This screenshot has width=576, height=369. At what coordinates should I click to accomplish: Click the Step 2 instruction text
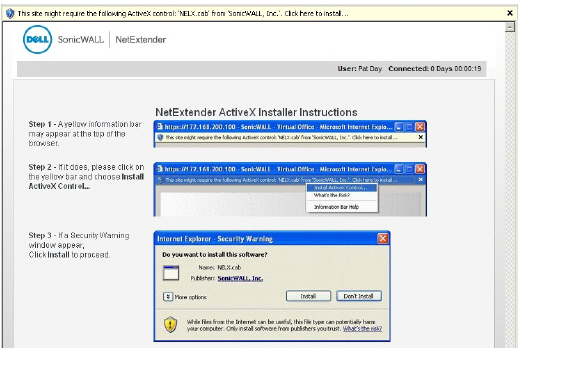click(x=86, y=176)
